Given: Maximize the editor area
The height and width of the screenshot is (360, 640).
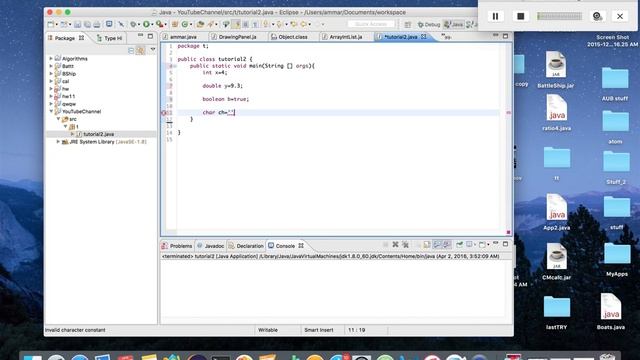Looking at the screenshot, I should (x=505, y=36).
